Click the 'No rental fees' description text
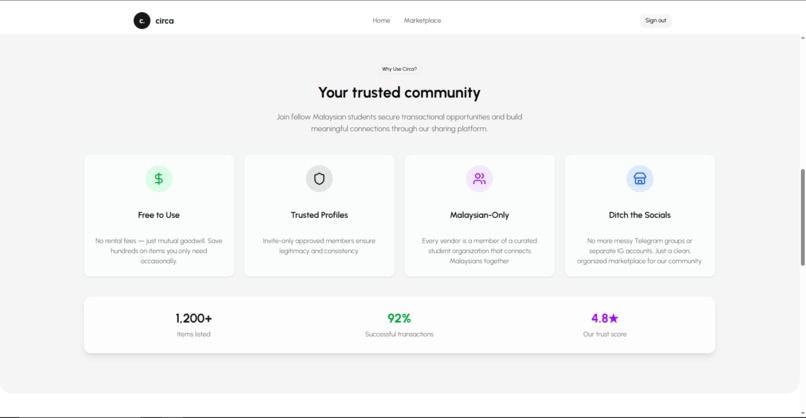 click(x=159, y=251)
